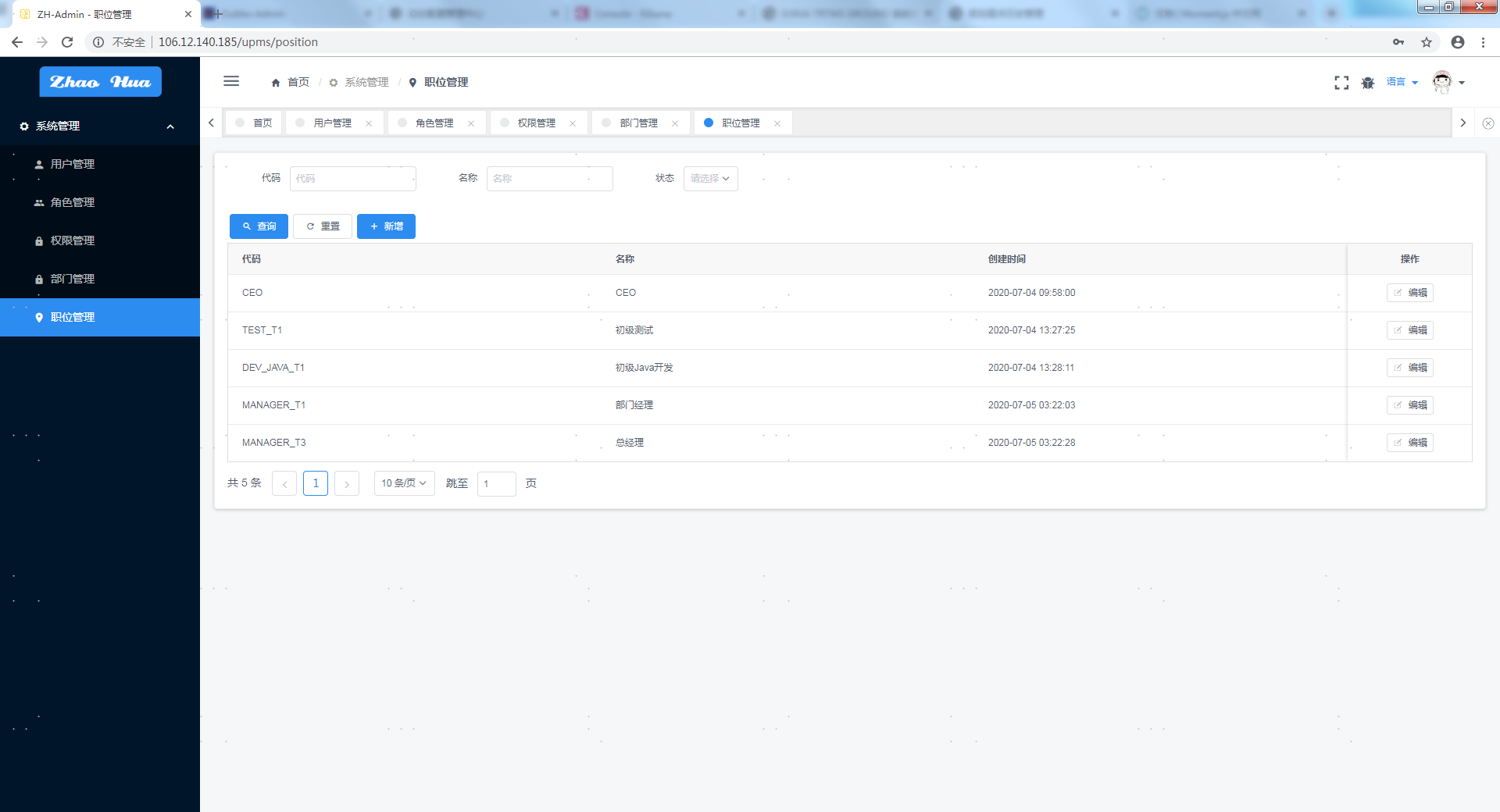This screenshot has width=1500, height=812.
Task: Edit the MANAGER_T1 row
Action: tap(1410, 405)
